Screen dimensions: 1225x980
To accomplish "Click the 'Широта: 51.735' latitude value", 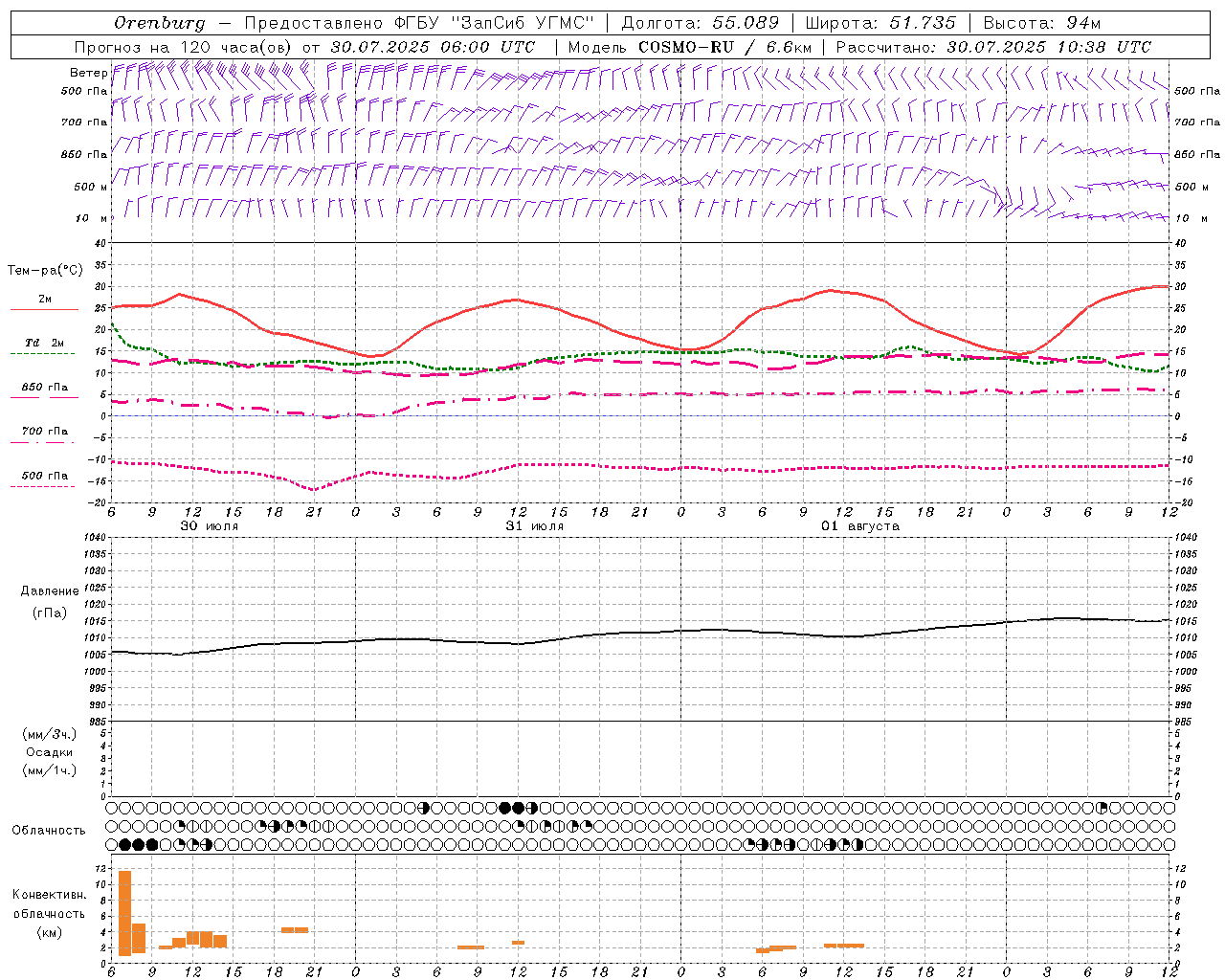I will [x=880, y=23].
